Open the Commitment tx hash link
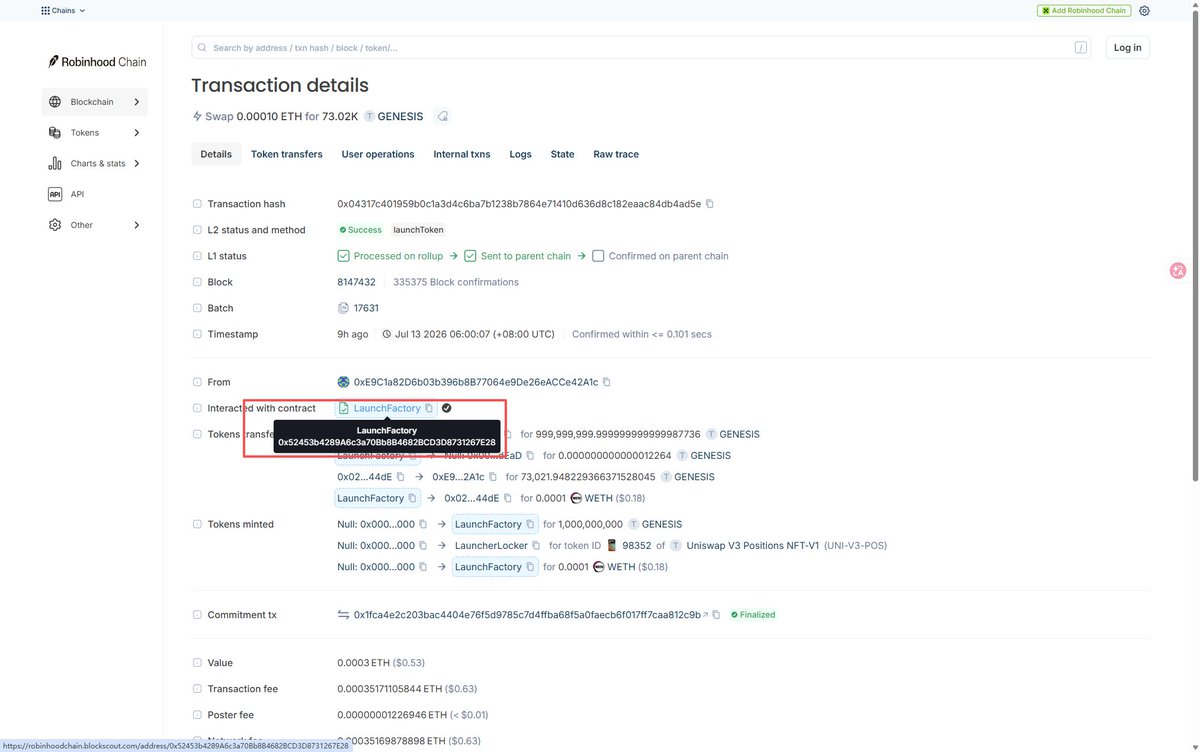Screen dimensions: 1200x752 pyautogui.click(x=527, y=615)
